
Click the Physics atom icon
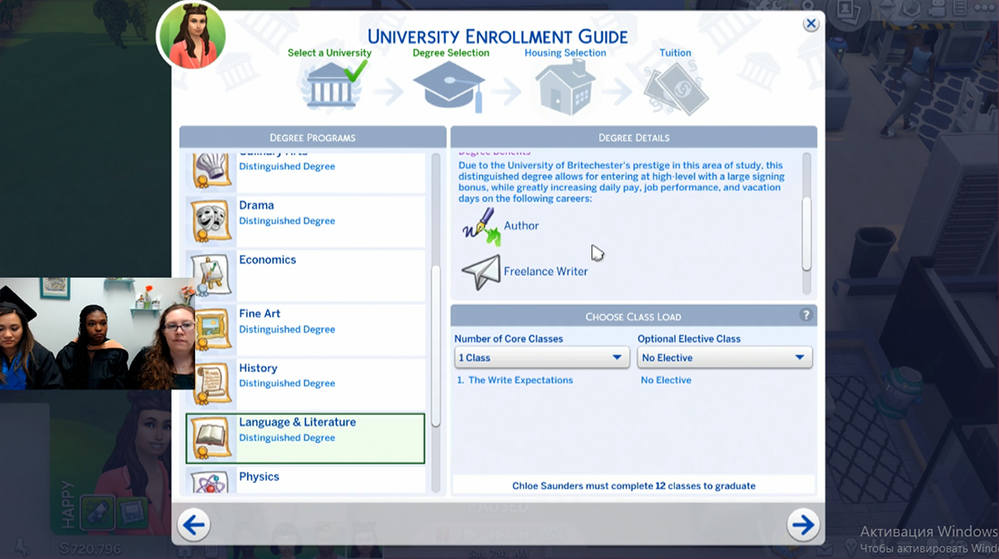click(x=211, y=483)
